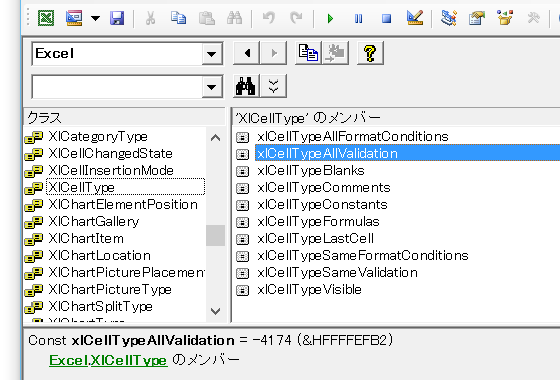This screenshot has height=380, width=560.
Task: Go forward in Object Browser
Action: 274,53
